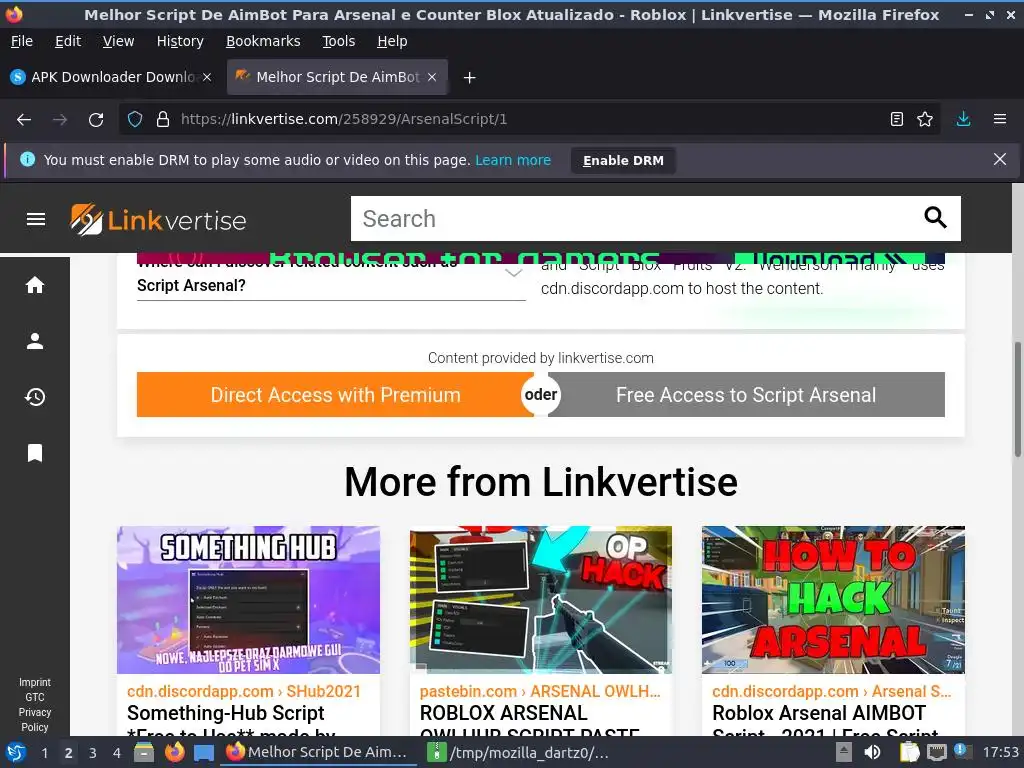
Task: Dismiss the DRM notification bar
Action: [999, 159]
